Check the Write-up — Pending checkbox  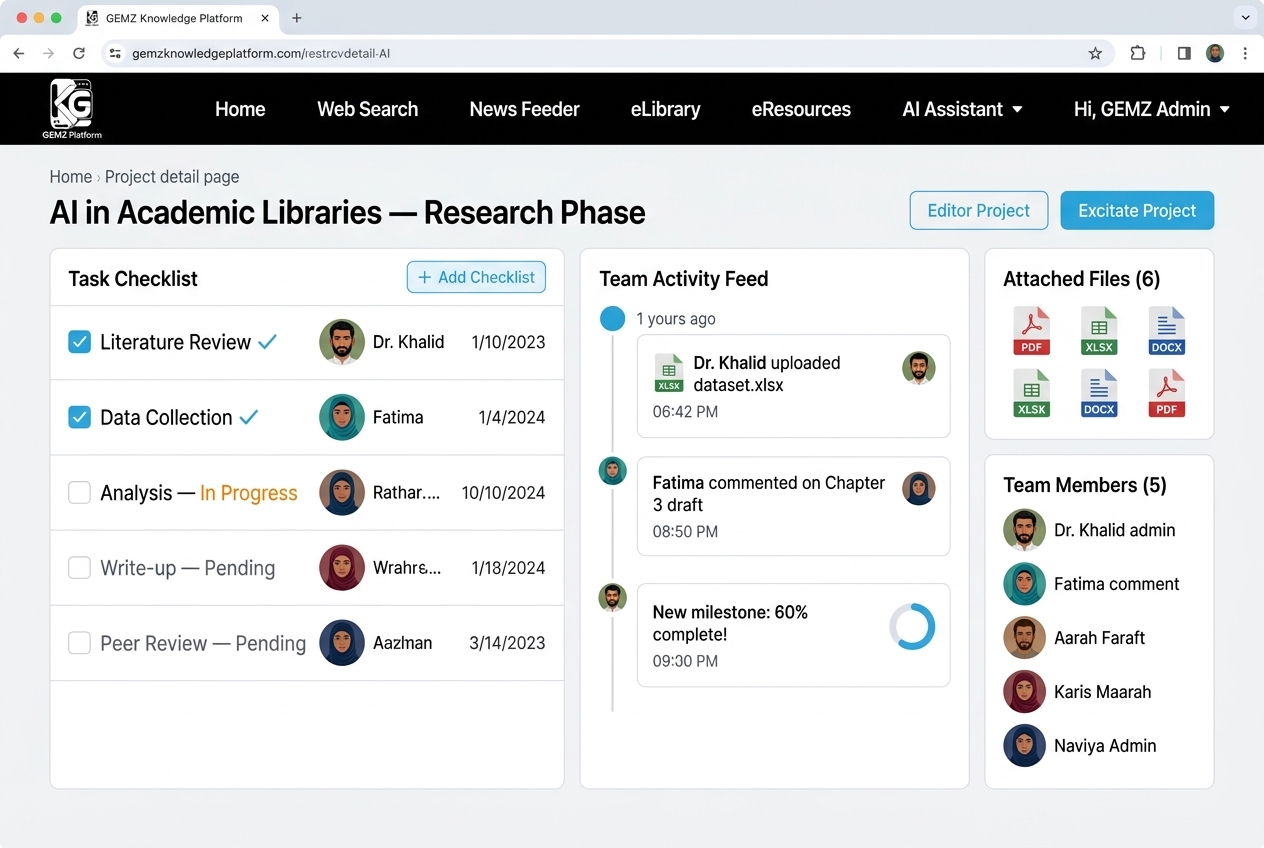click(79, 568)
